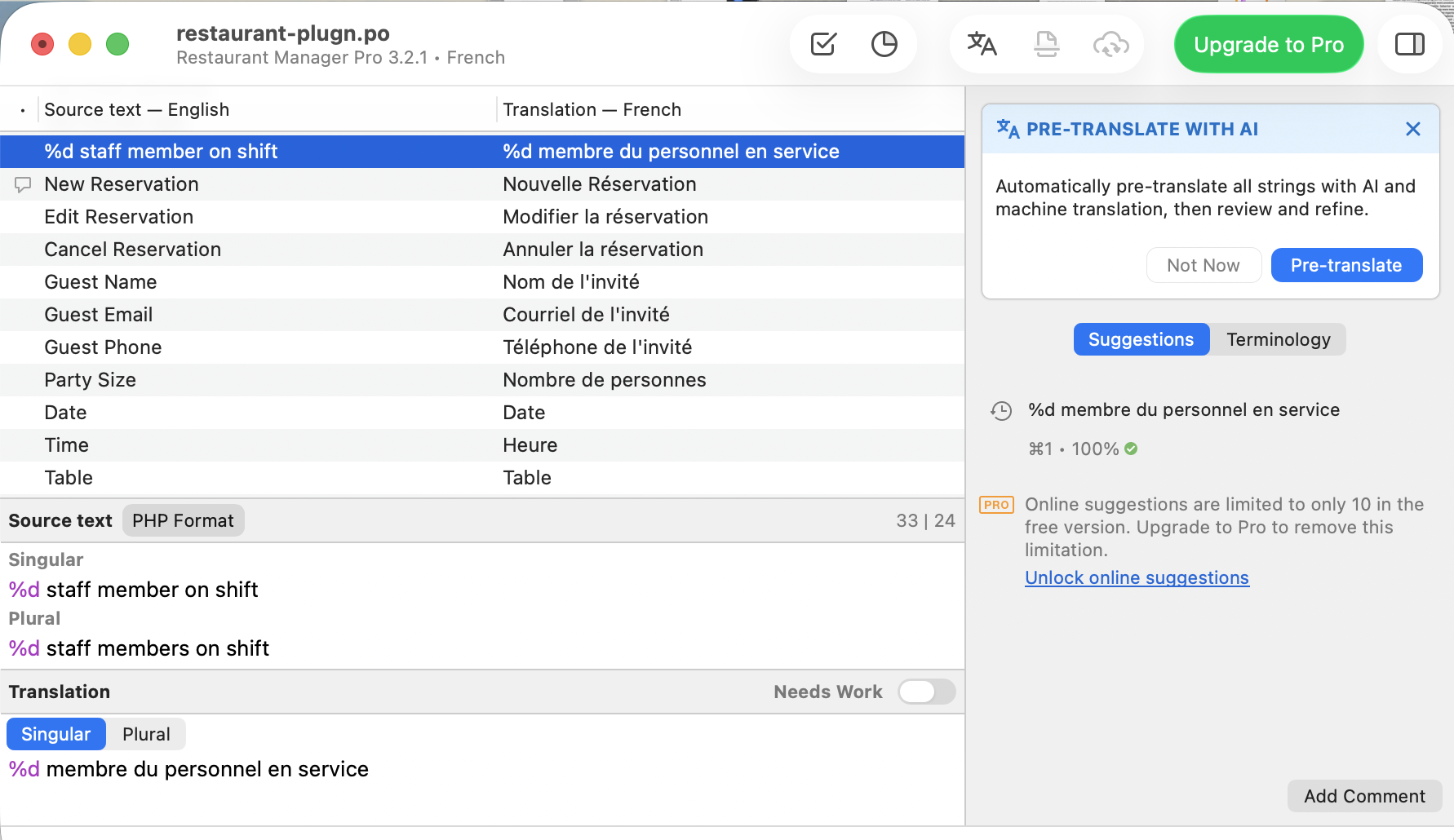Select the 'Guest Email' row
This screenshot has width=1454, height=840.
point(482,315)
